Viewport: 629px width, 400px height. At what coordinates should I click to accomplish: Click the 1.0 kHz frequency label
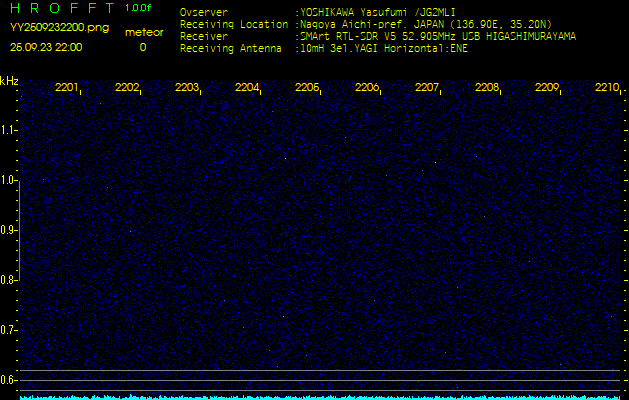click(9, 180)
